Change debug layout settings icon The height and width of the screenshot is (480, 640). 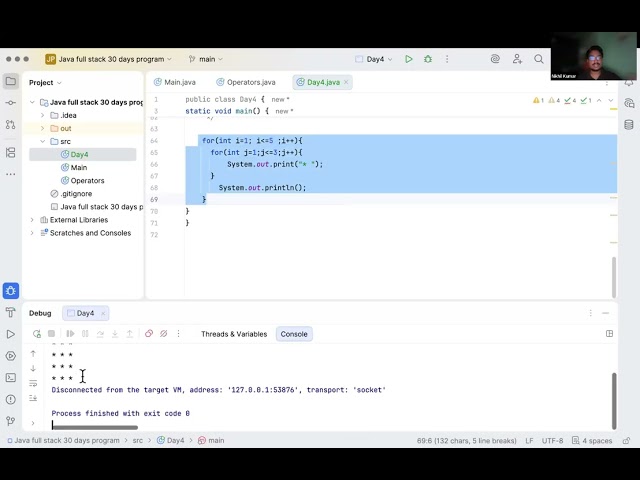609,334
